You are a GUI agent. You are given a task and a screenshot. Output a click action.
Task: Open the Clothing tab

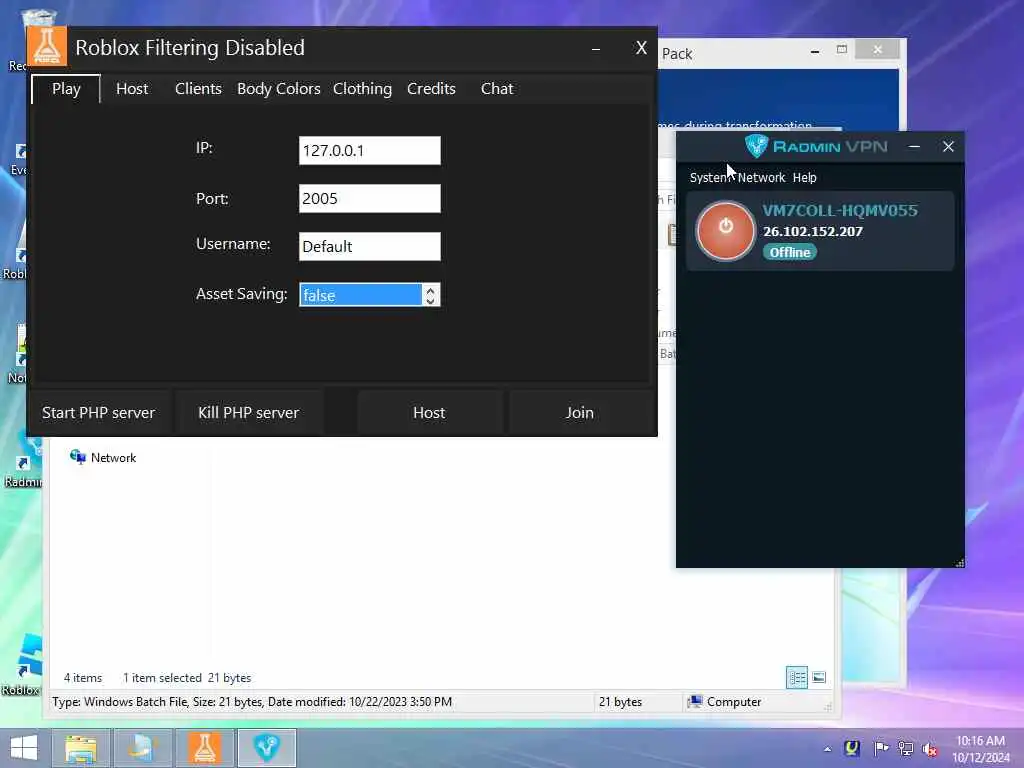tap(362, 89)
